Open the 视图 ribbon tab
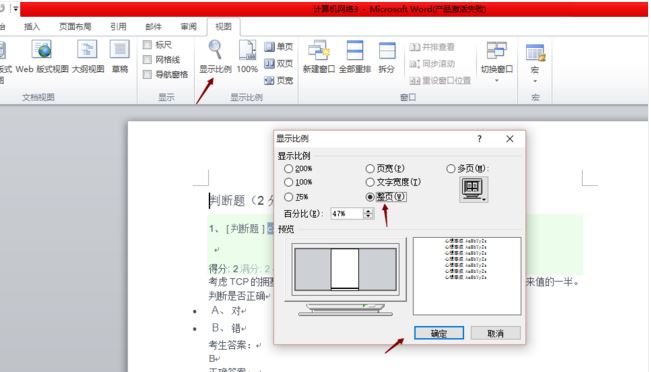The width and height of the screenshot is (651, 372). coord(223,27)
